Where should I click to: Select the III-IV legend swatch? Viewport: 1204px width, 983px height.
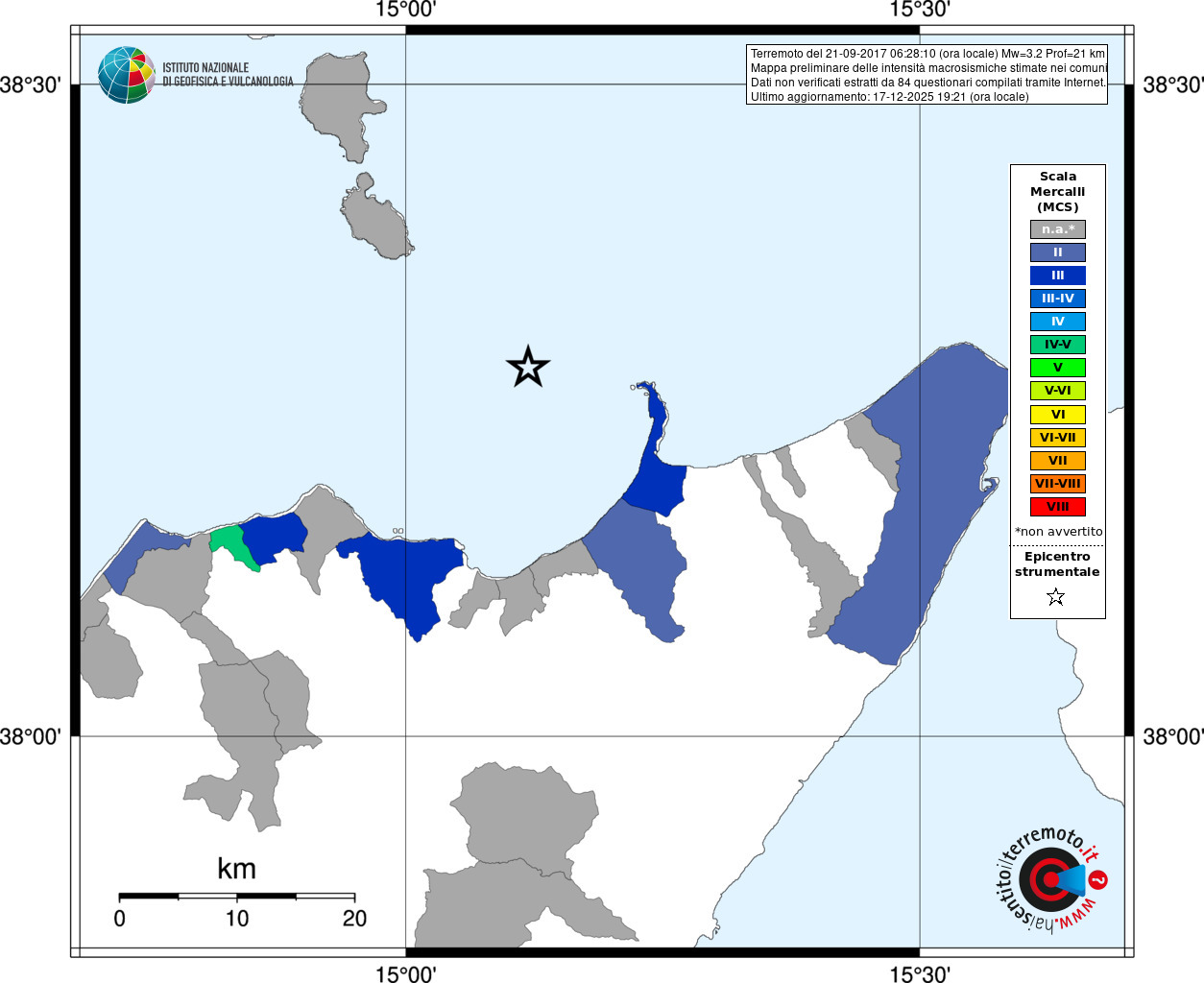(1058, 299)
